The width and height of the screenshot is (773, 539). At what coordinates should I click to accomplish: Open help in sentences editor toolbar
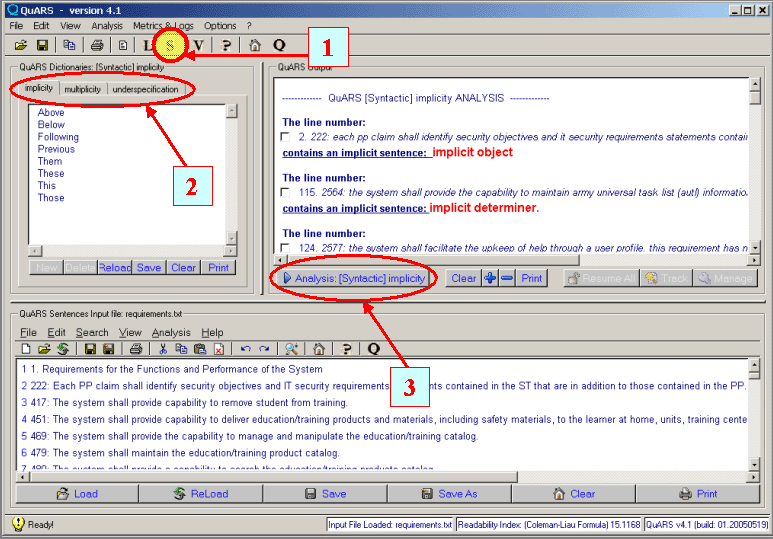pyautogui.click(x=346, y=349)
